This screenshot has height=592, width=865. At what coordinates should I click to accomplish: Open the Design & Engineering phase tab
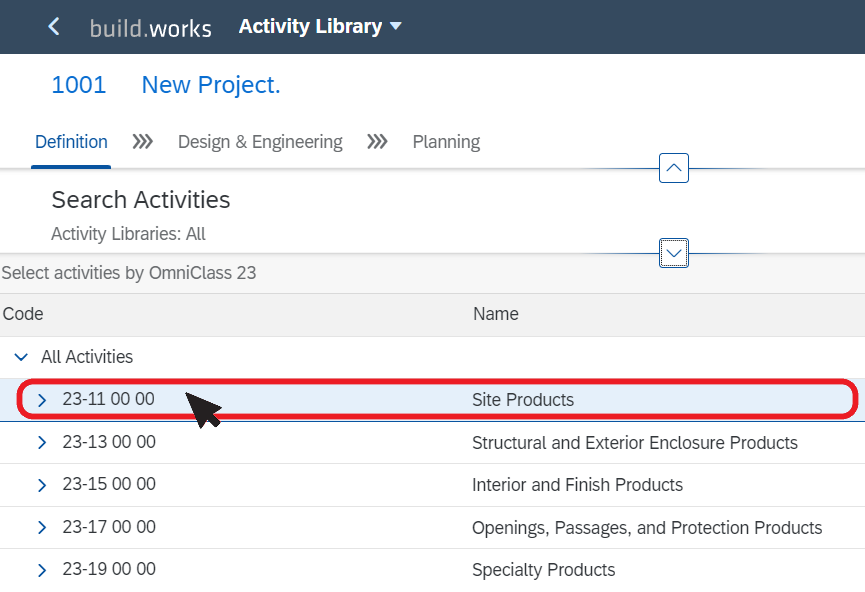[x=260, y=142]
